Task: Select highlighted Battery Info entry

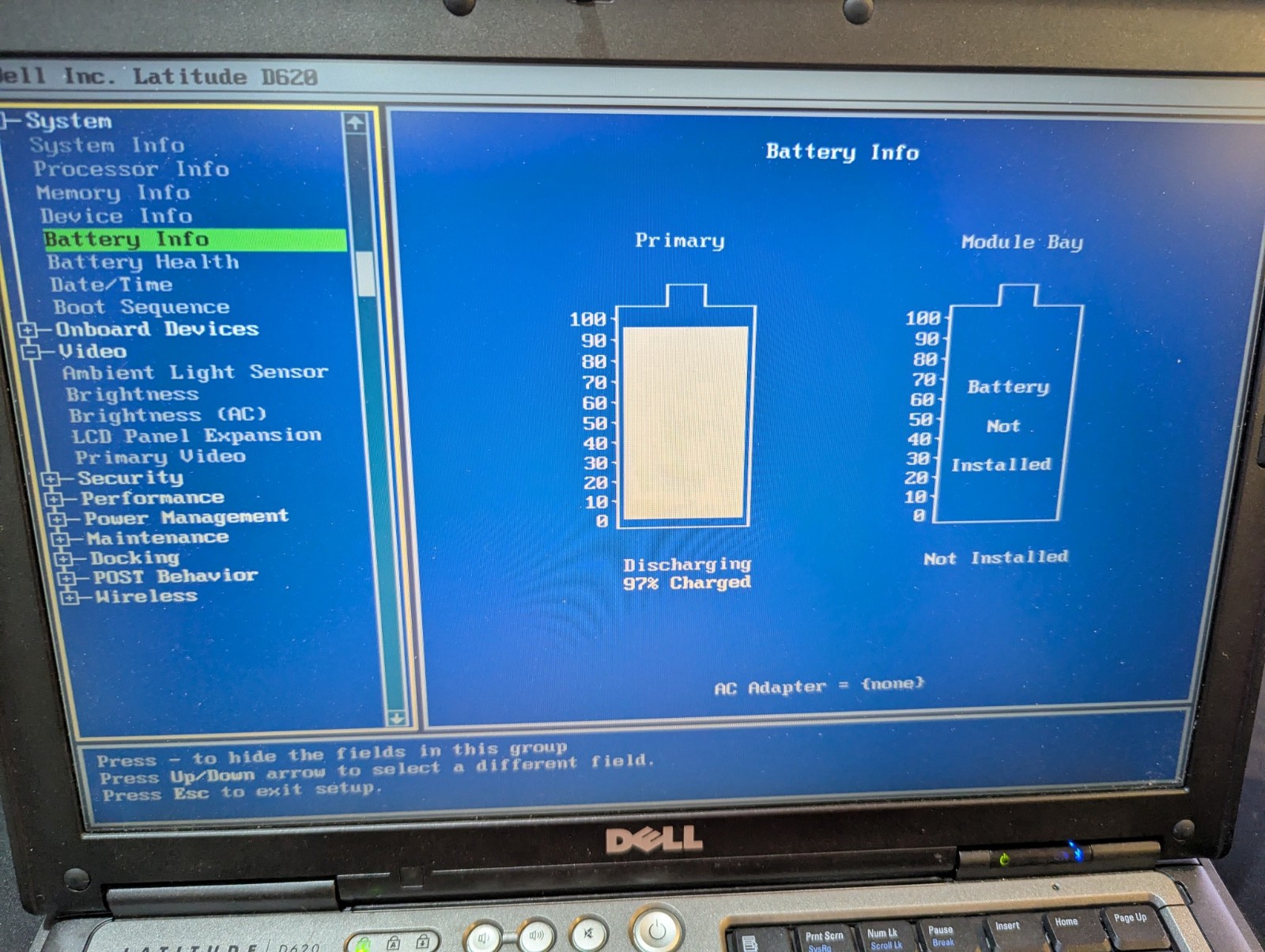Action: 194,240
